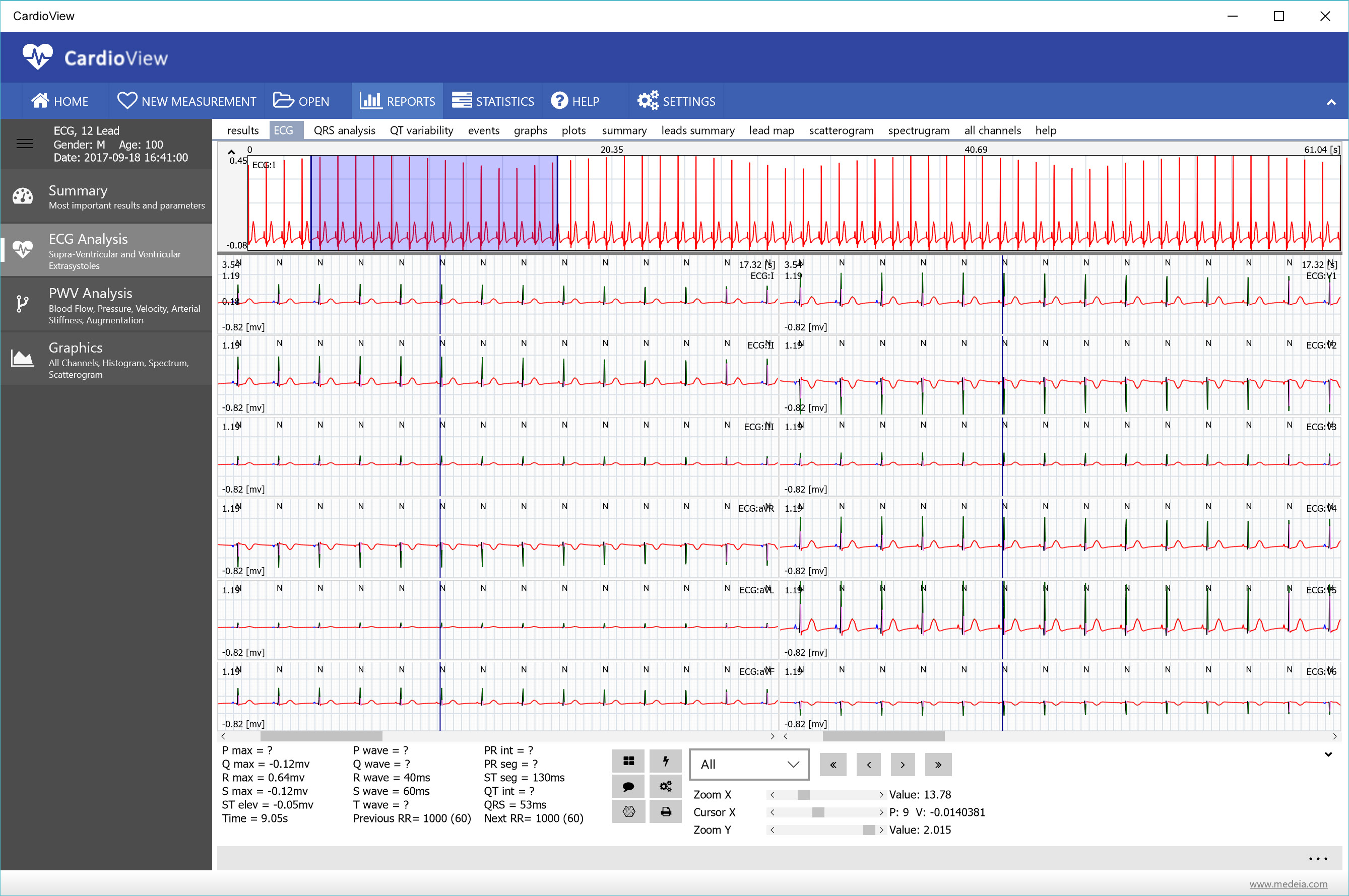Switch to the QRS analysis tab
1349x896 pixels.
click(345, 130)
